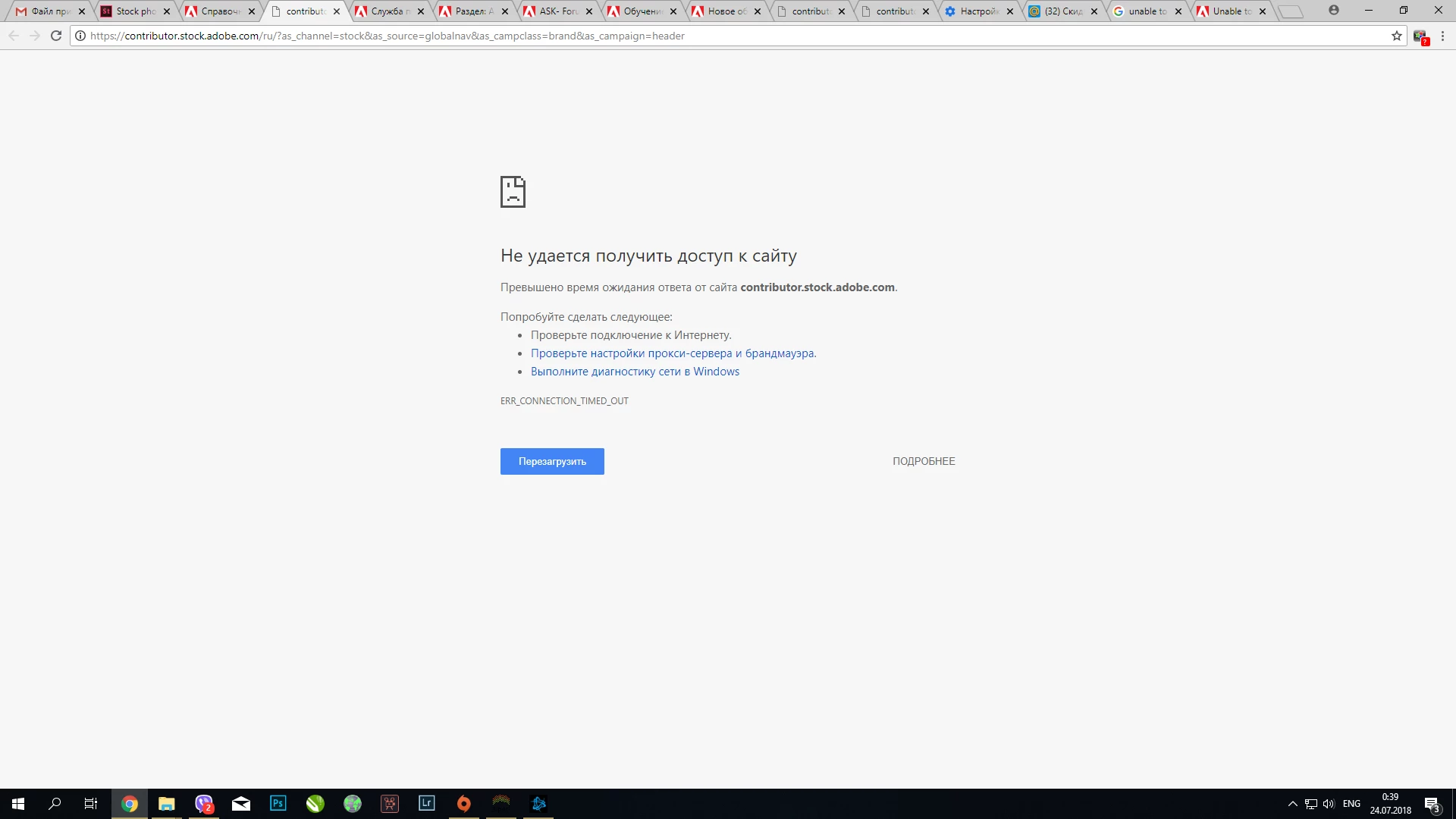Open Viber from the taskbar

[204, 803]
